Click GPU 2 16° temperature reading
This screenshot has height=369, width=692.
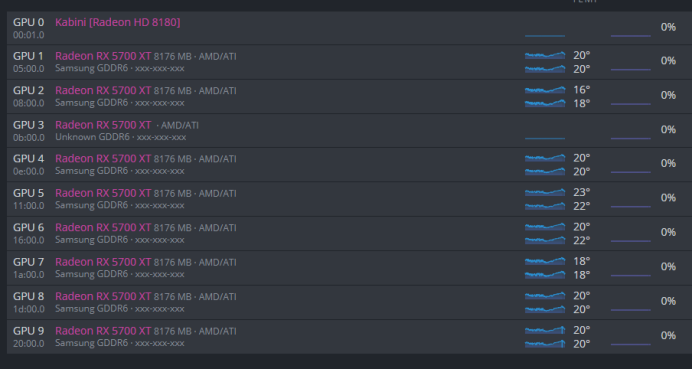pos(582,90)
